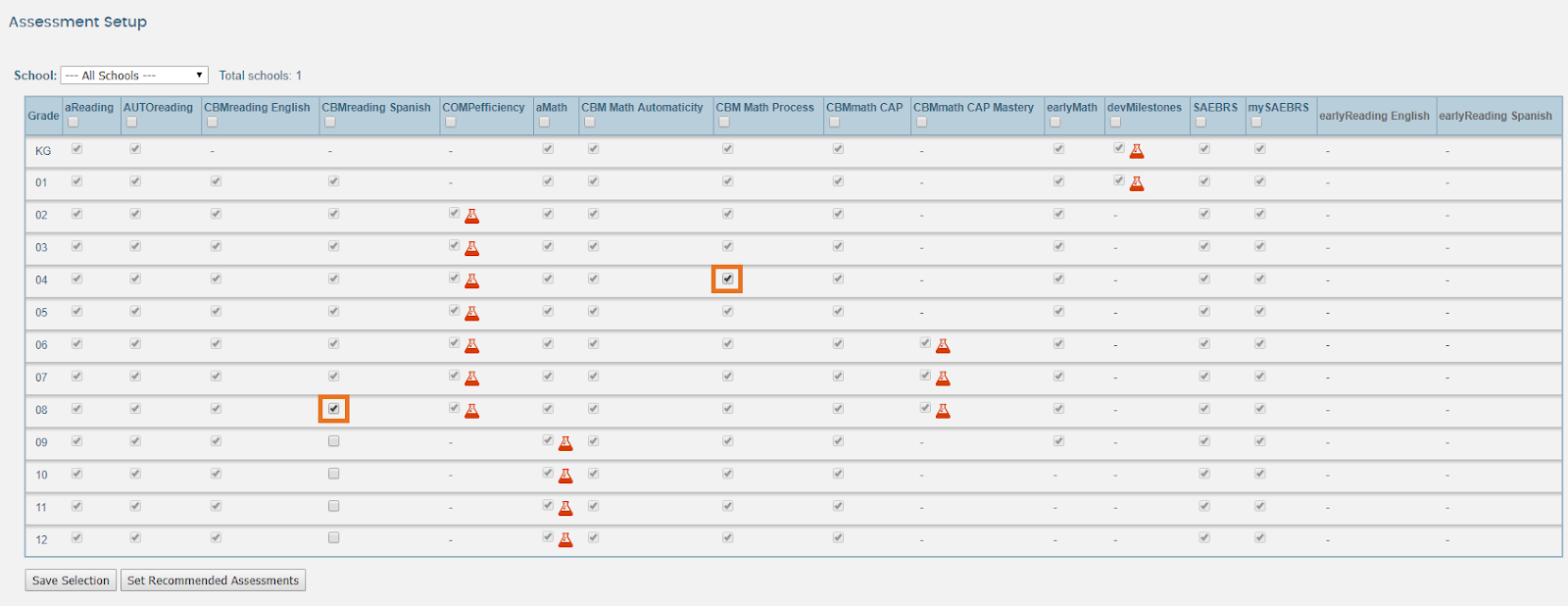The height and width of the screenshot is (606, 1568).
Task: Check CBMreading Spanish for grade 10
Action: coord(334,474)
